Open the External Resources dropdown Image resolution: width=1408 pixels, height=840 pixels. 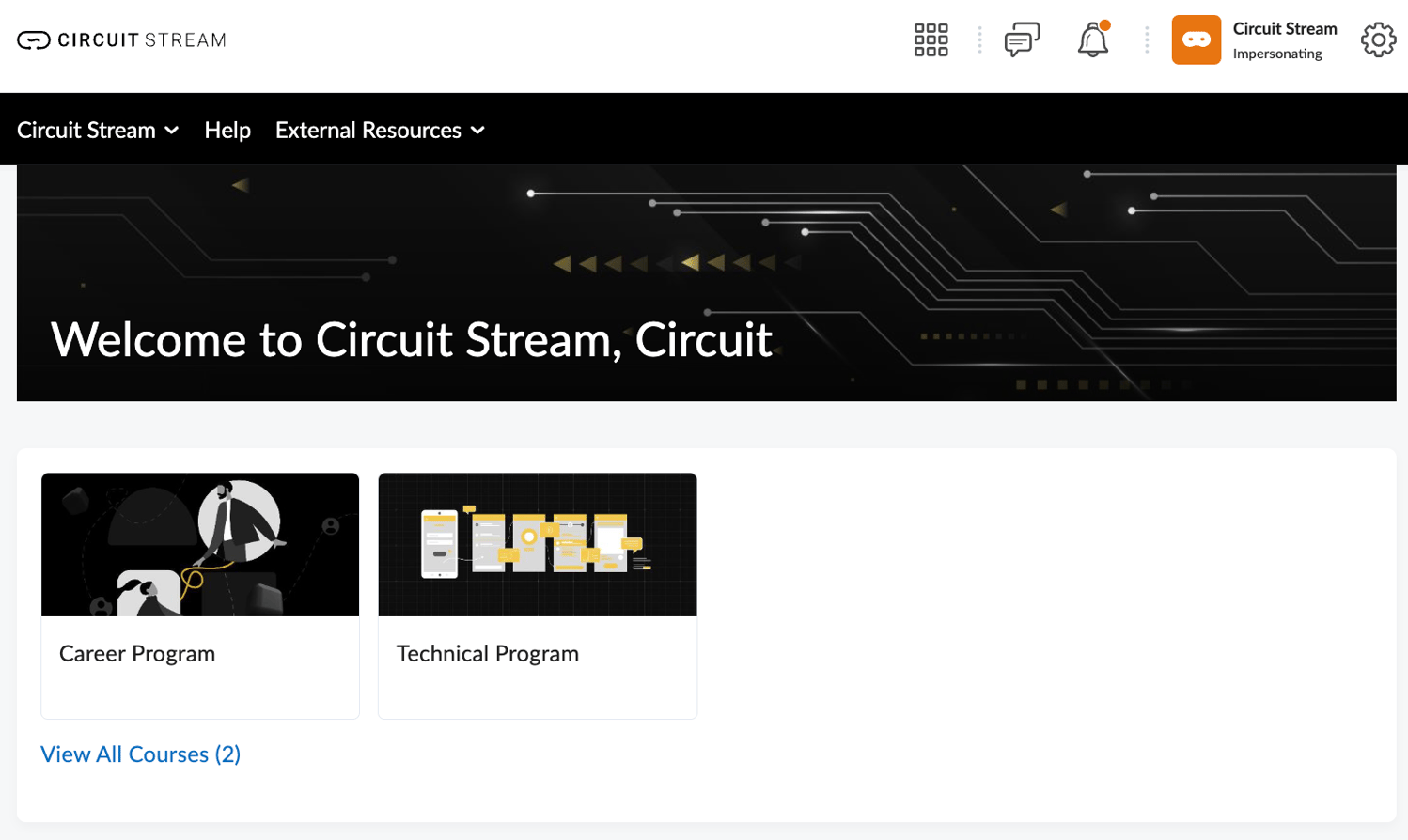click(x=380, y=130)
